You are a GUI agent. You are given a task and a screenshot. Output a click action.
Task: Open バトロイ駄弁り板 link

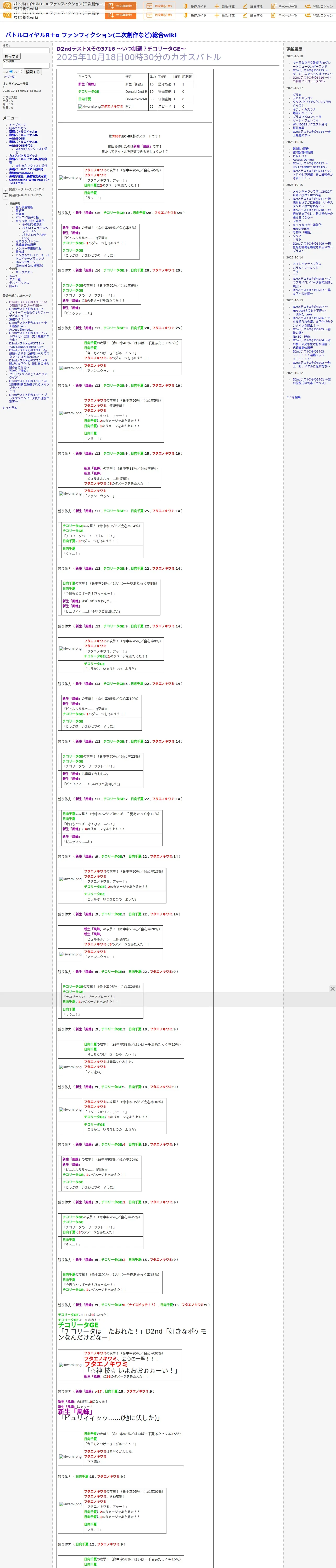[x=27, y=217]
